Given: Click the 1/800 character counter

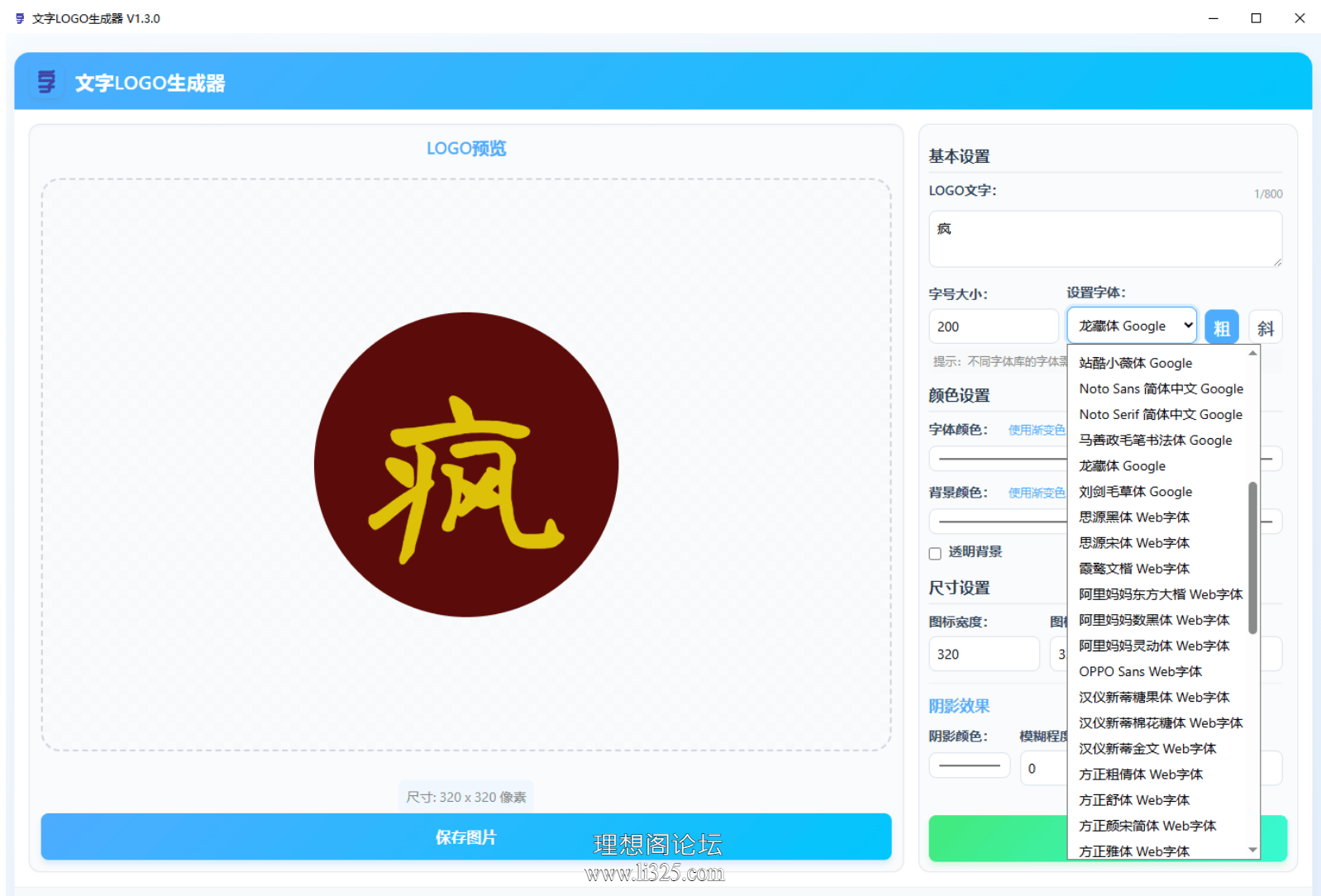Looking at the screenshot, I should (1268, 193).
